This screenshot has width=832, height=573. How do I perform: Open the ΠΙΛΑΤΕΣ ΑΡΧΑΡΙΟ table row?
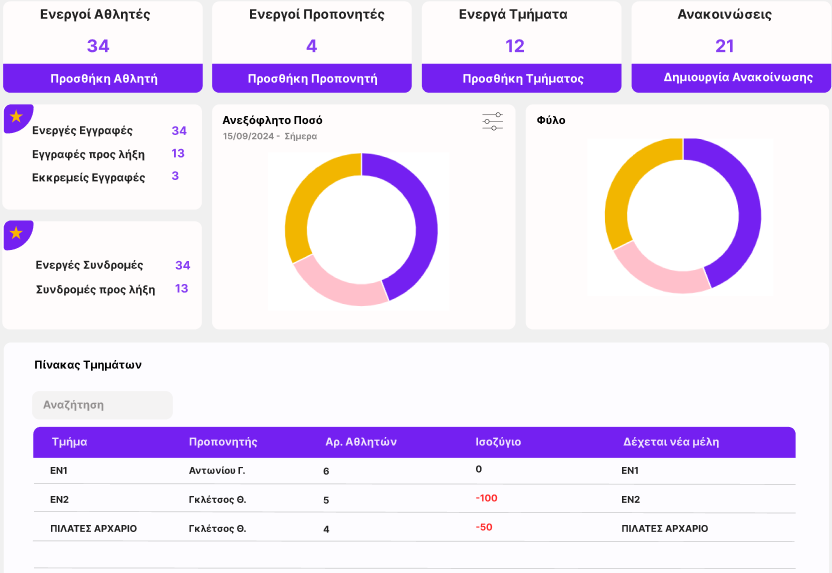(x=93, y=528)
